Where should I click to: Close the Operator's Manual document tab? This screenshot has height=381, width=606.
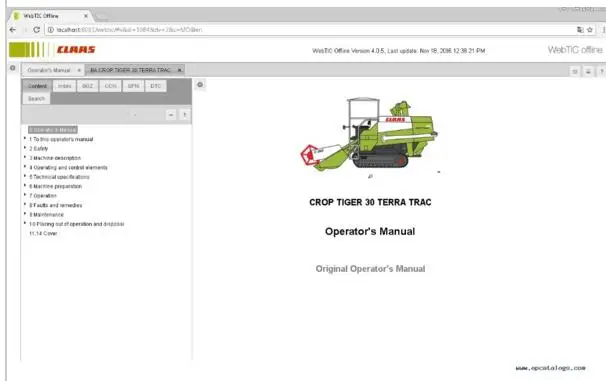[x=79, y=70]
